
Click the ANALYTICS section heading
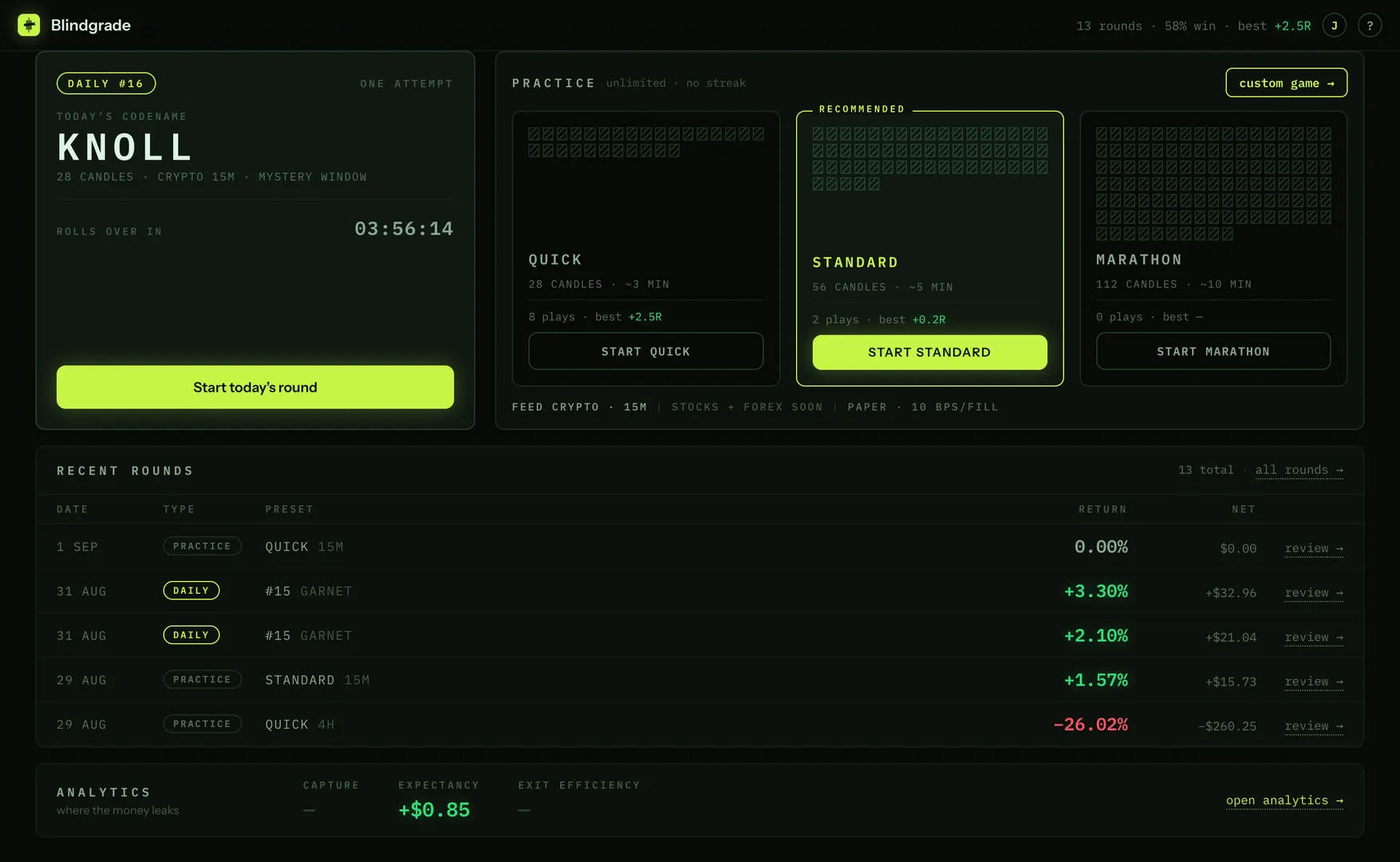pos(104,793)
